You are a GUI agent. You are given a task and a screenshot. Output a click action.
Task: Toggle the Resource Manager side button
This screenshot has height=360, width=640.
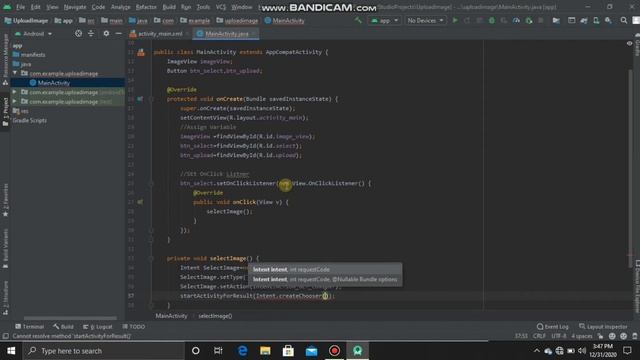[5, 59]
